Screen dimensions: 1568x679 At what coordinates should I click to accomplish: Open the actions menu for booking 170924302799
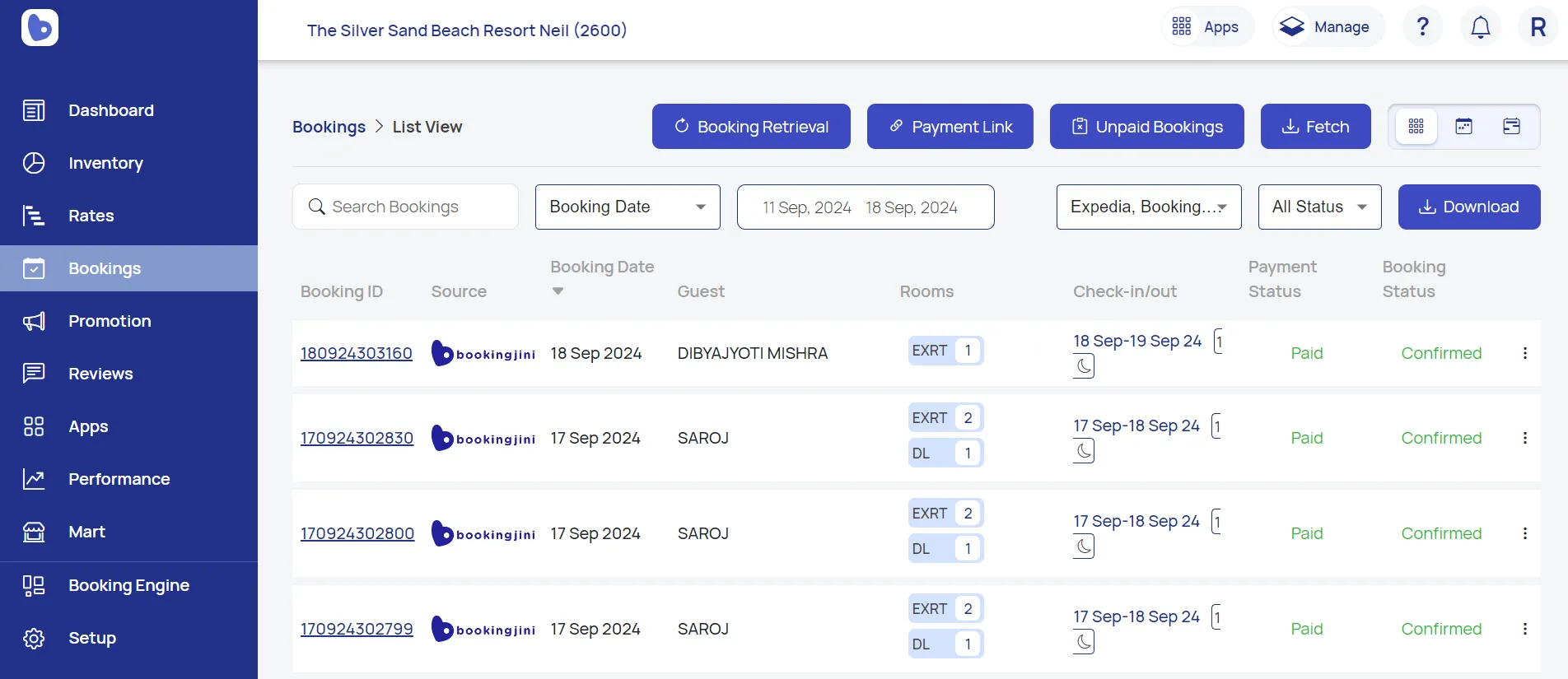[x=1524, y=629]
